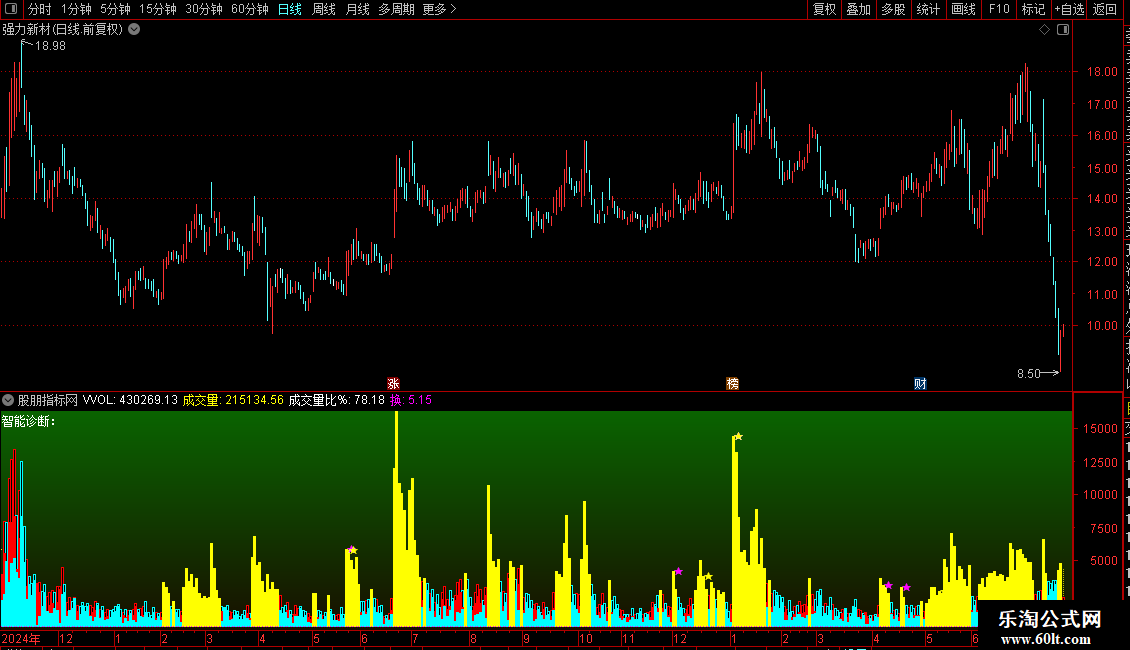Click the diamond icon above the price chart
The image size is (1130, 650).
[x=1044, y=30]
